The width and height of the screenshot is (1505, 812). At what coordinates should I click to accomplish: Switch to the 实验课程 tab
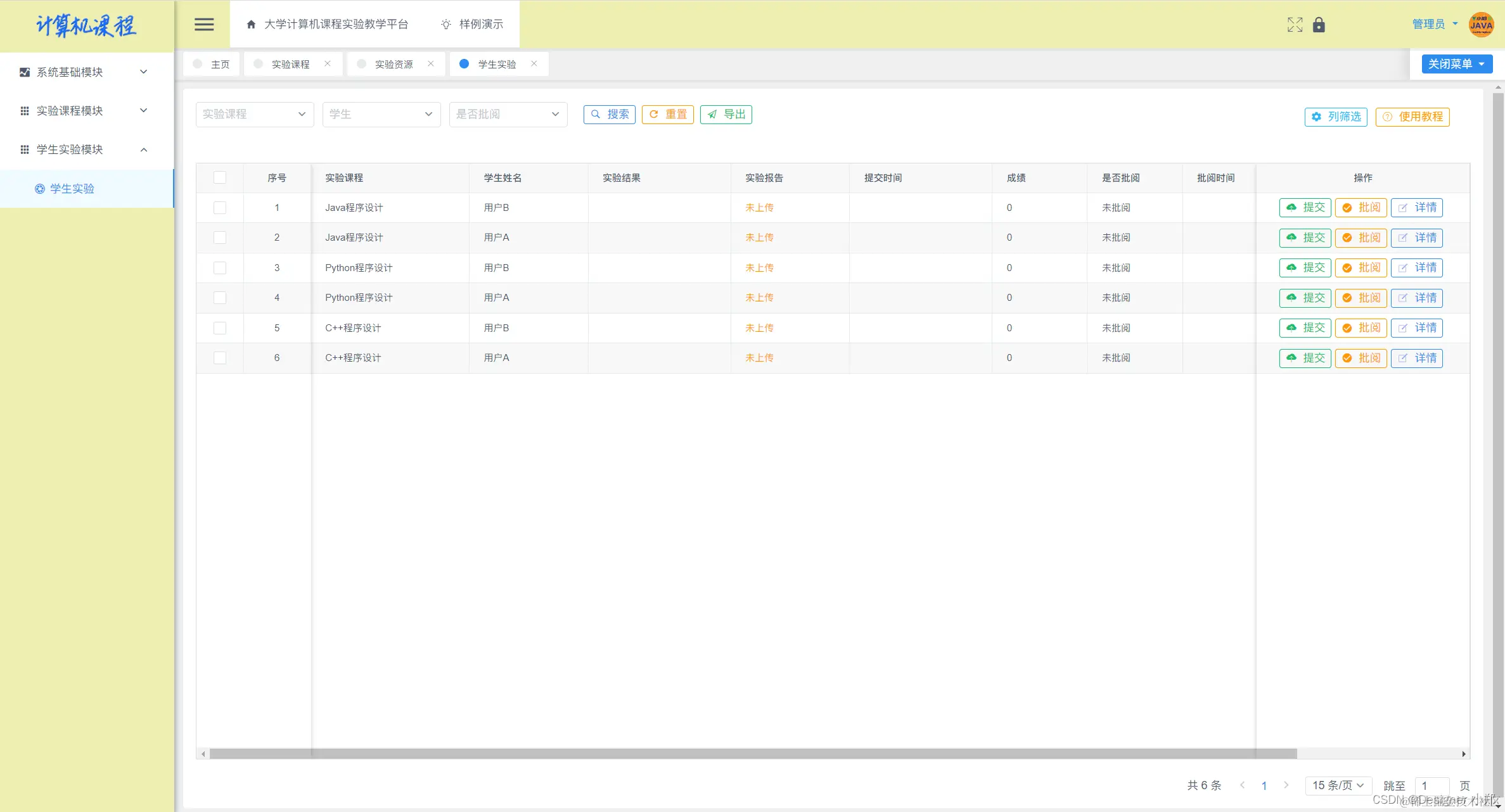coord(290,64)
